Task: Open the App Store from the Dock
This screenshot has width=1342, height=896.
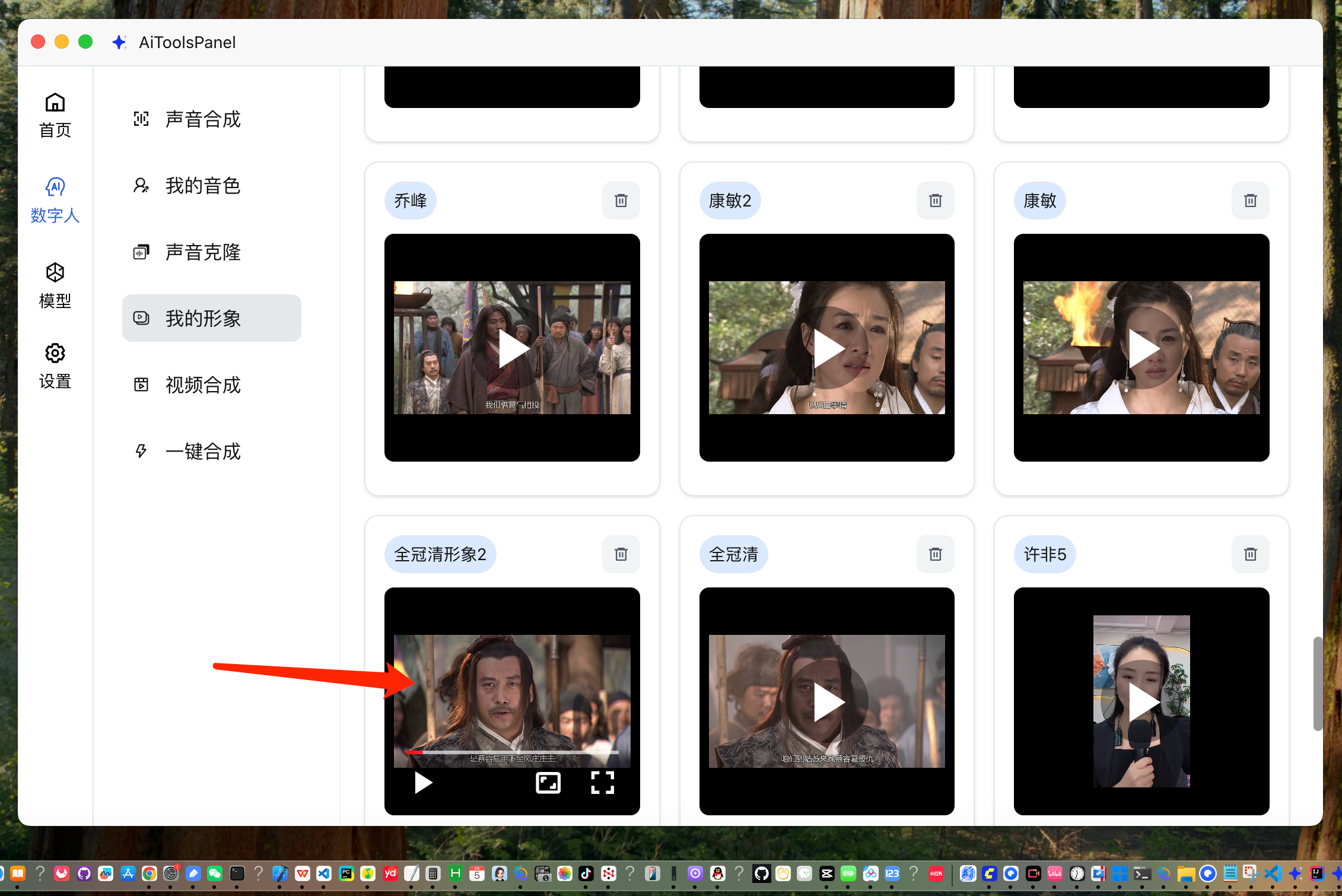Action: pyautogui.click(x=128, y=873)
